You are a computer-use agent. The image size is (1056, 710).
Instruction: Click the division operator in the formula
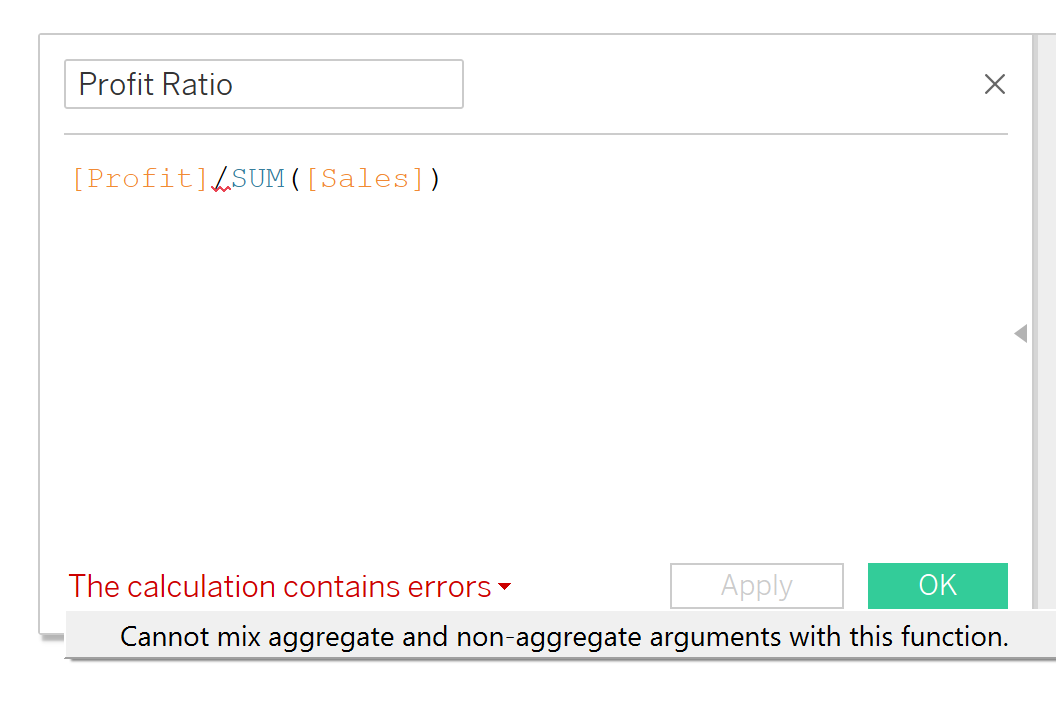pos(221,176)
